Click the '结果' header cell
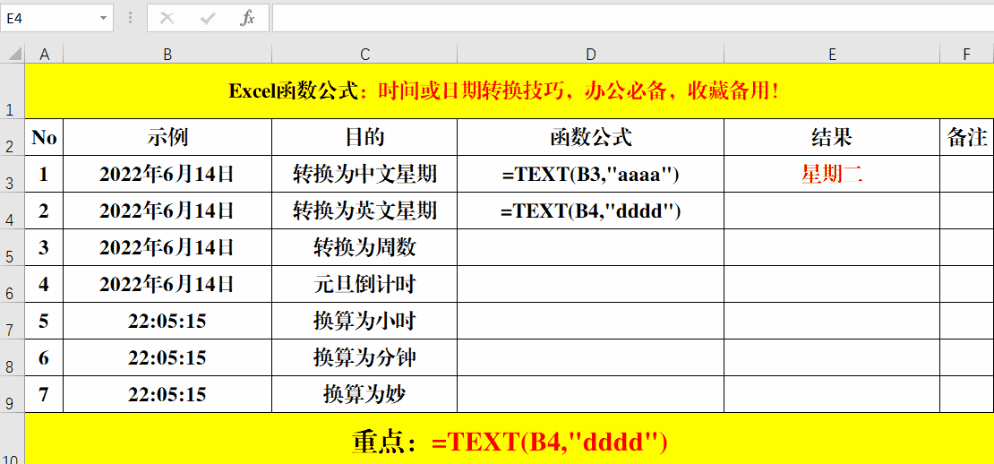Image resolution: width=994 pixels, height=464 pixels. 832,138
